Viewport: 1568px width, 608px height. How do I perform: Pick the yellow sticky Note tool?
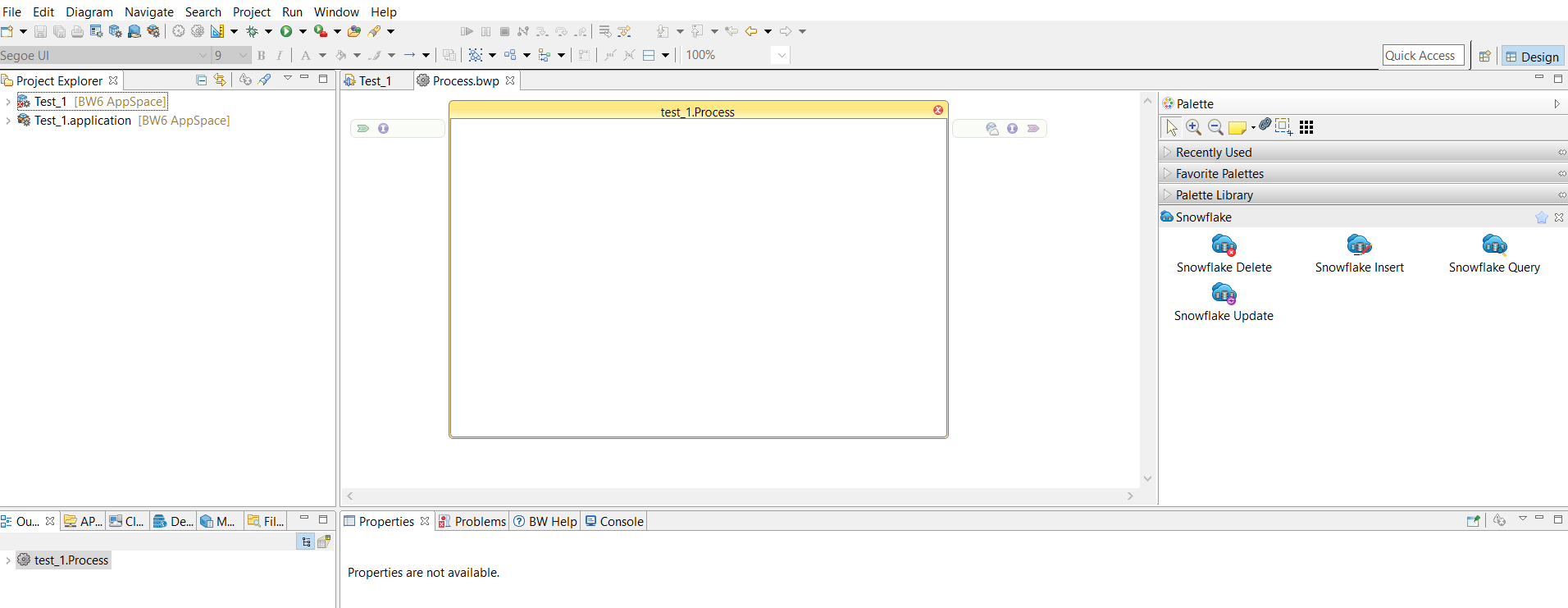coord(1238,127)
